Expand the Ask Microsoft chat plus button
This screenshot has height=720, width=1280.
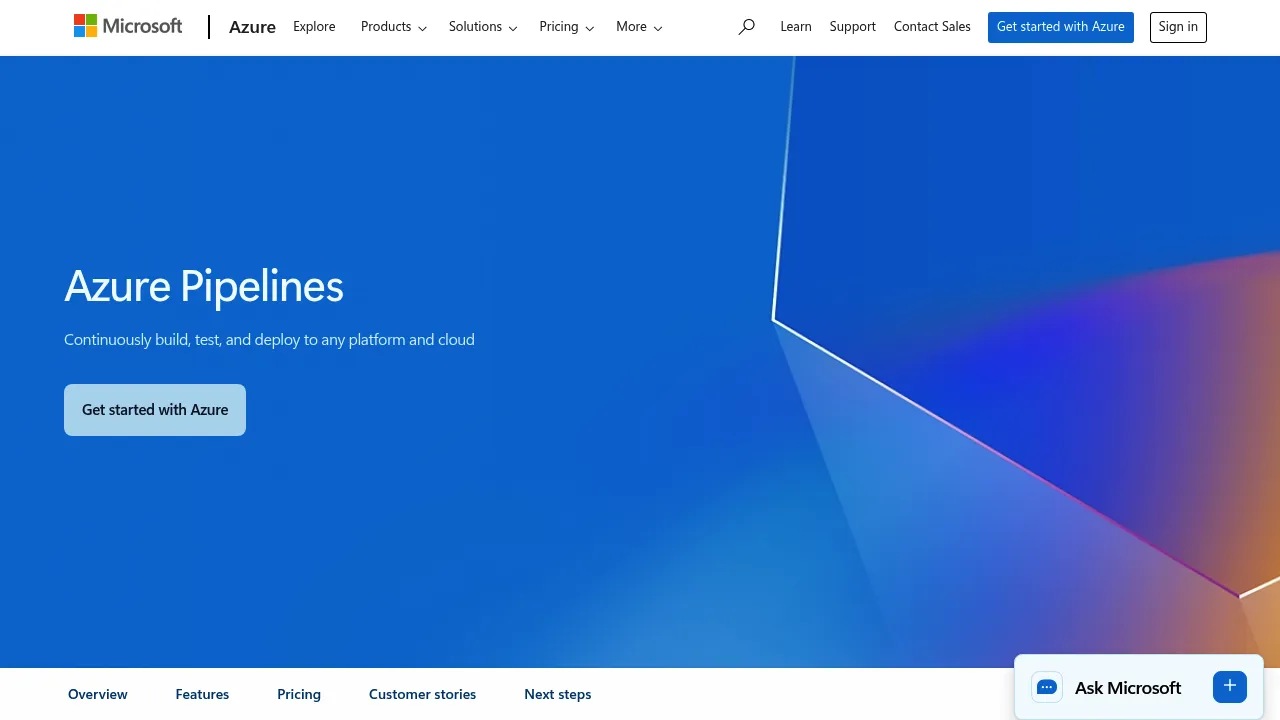(x=1230, y=687)
